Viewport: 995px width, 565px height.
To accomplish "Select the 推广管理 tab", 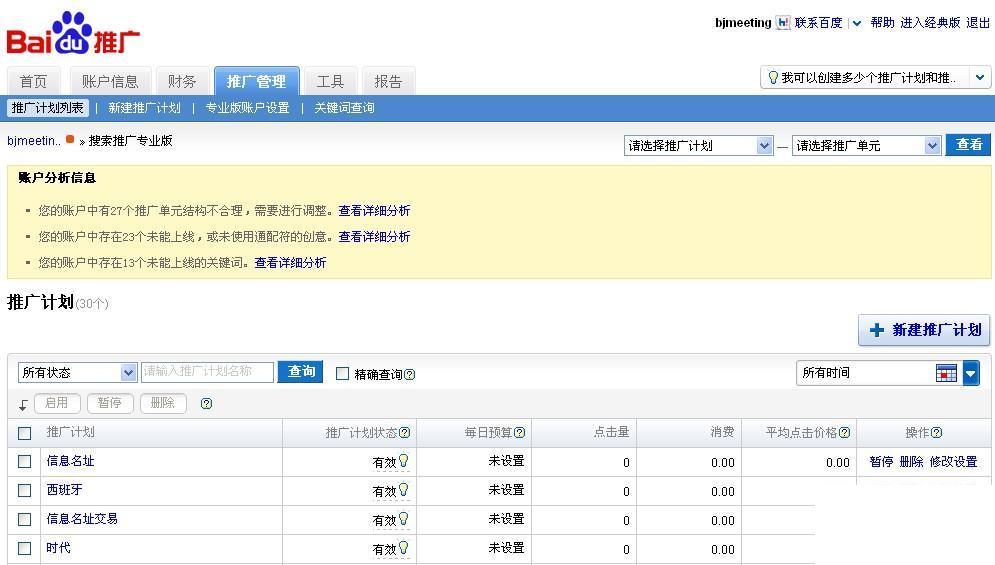I will click(x=256, y=81).
